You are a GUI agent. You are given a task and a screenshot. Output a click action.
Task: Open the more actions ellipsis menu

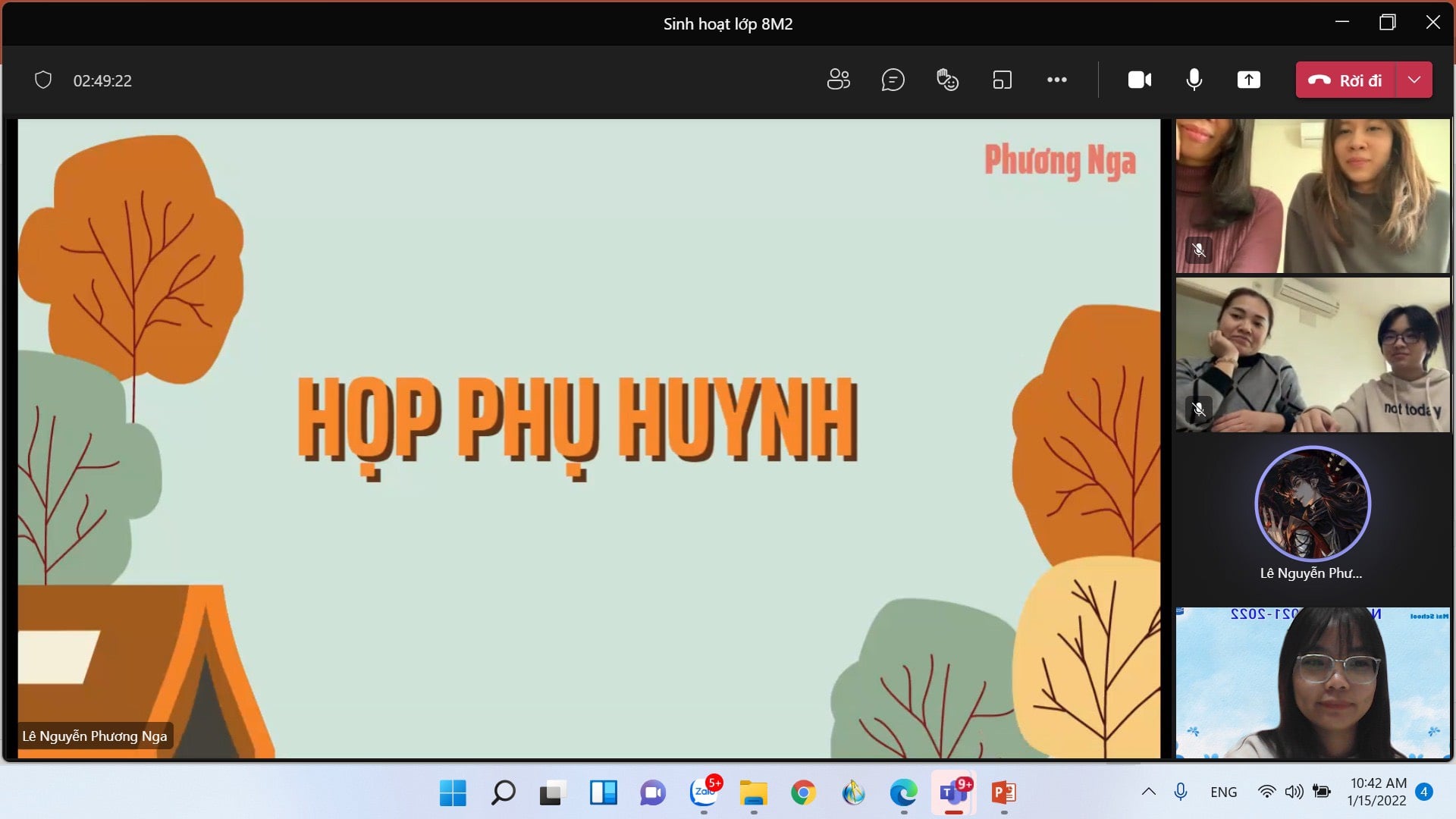click(1056, 80)
